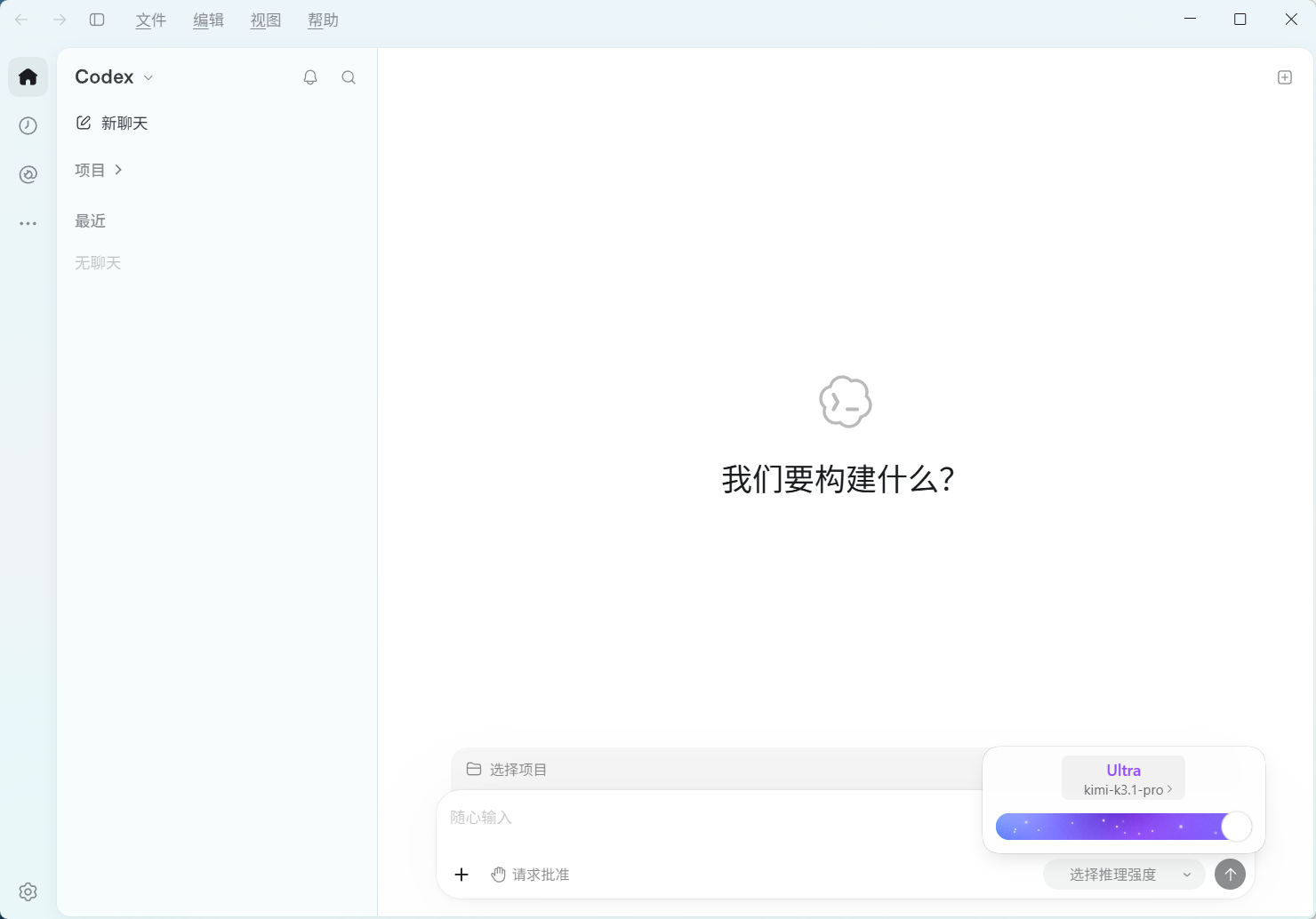The height and width of the screenshot is (919, 1316).
Task: Add an attachment with the plus icon
Action: [461, 875]
